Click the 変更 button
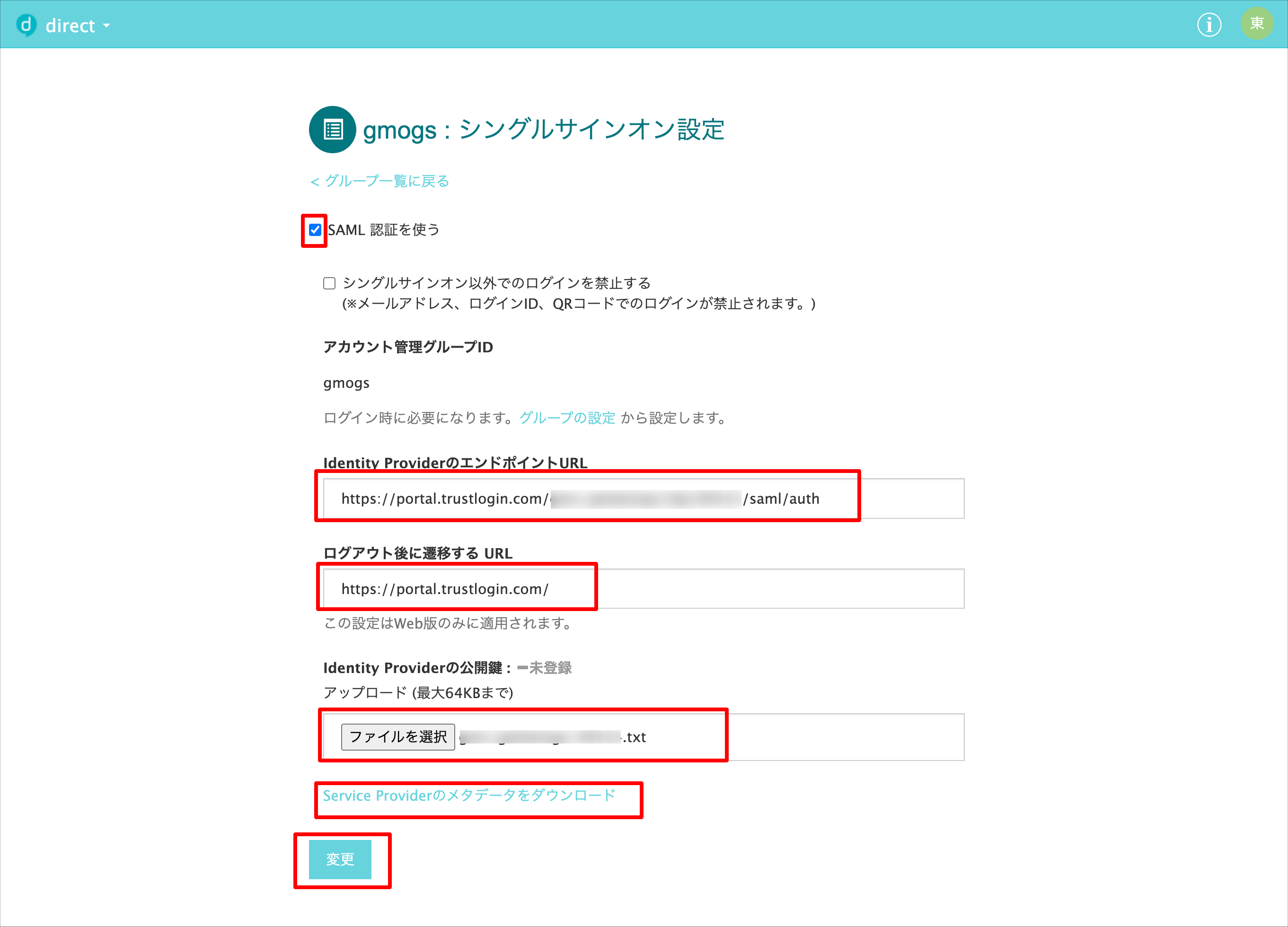Viewport: 1288px width, 927px height. point(340,859)
